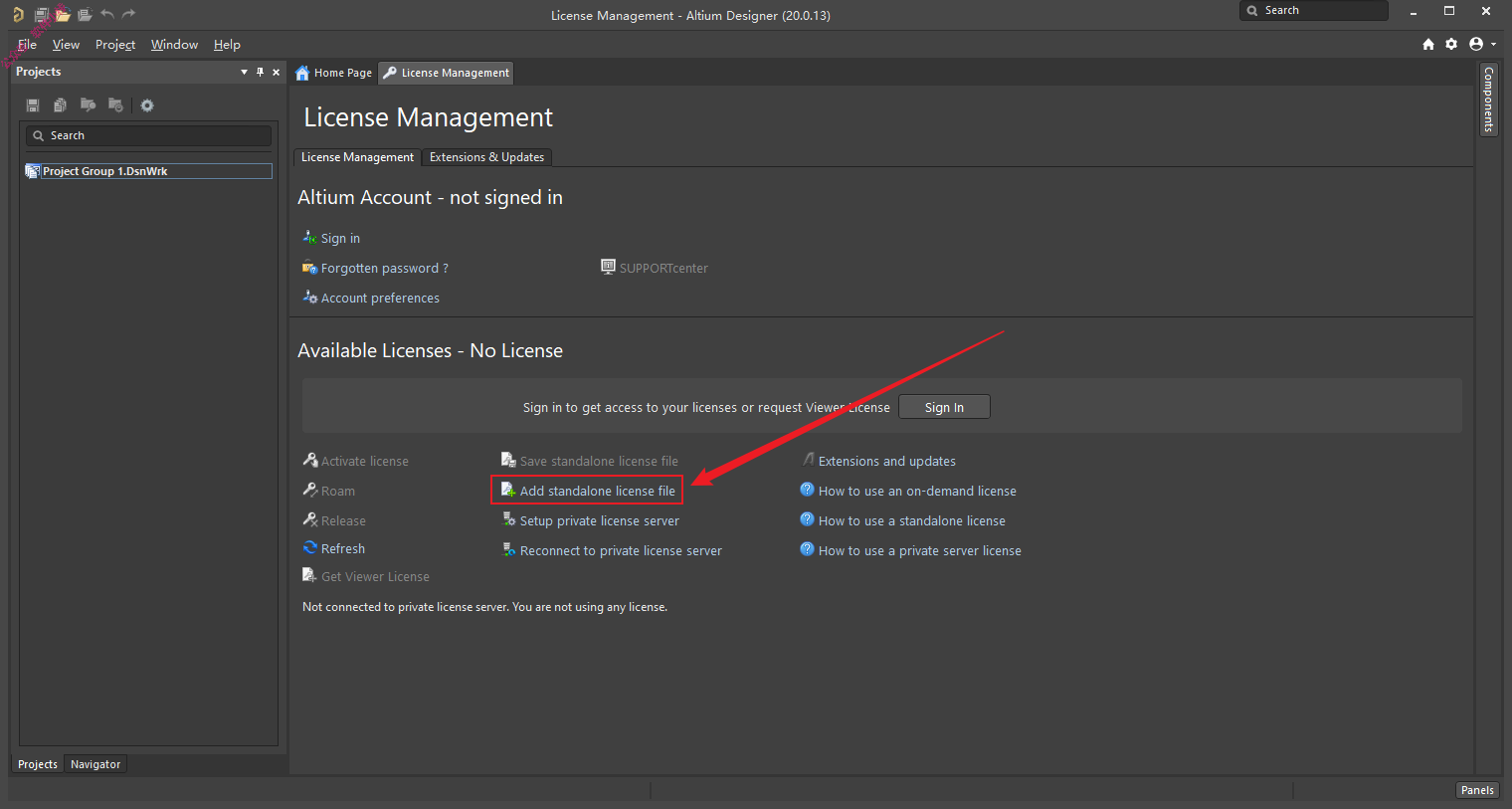Screen dimensions: 1512x809
Task: Click the folder-with-gear icon in the Projects panel
Action: 116,105
